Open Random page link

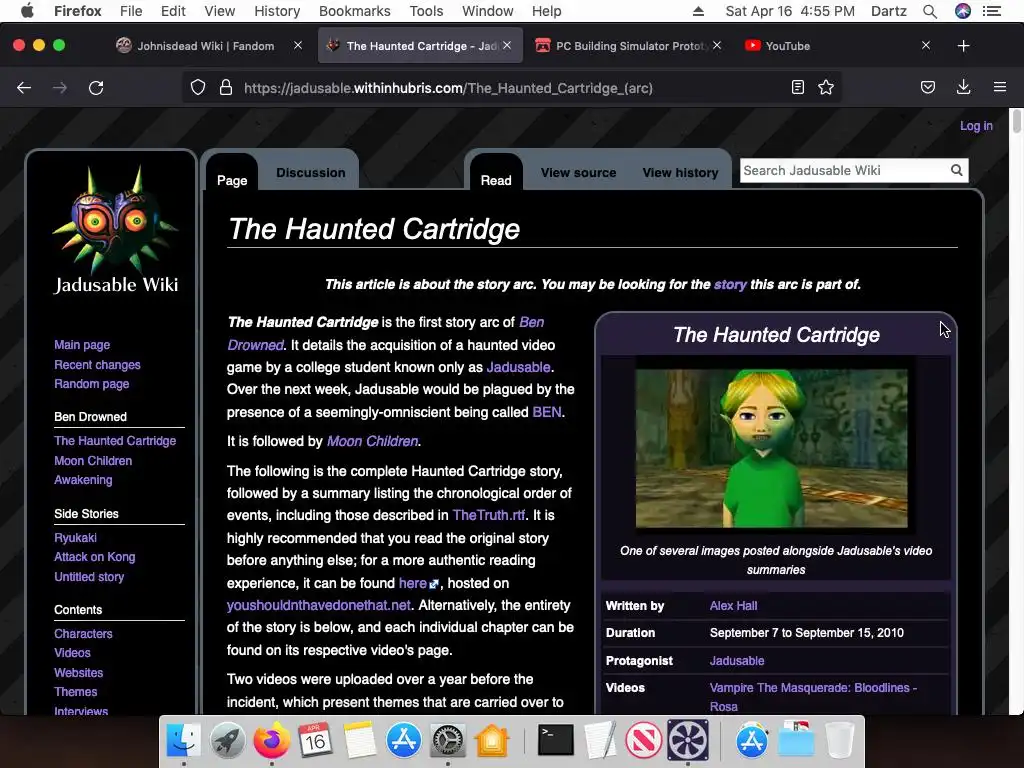91,383
